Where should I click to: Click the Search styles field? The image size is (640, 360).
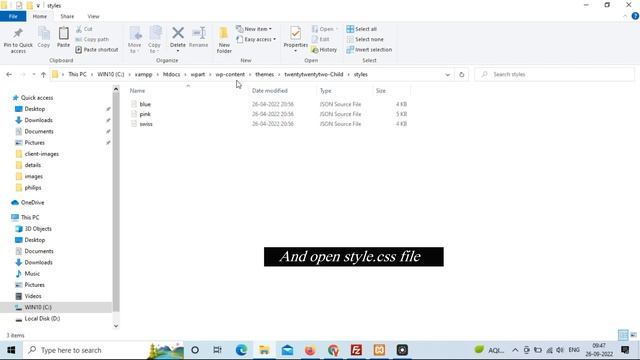(555, 74)
